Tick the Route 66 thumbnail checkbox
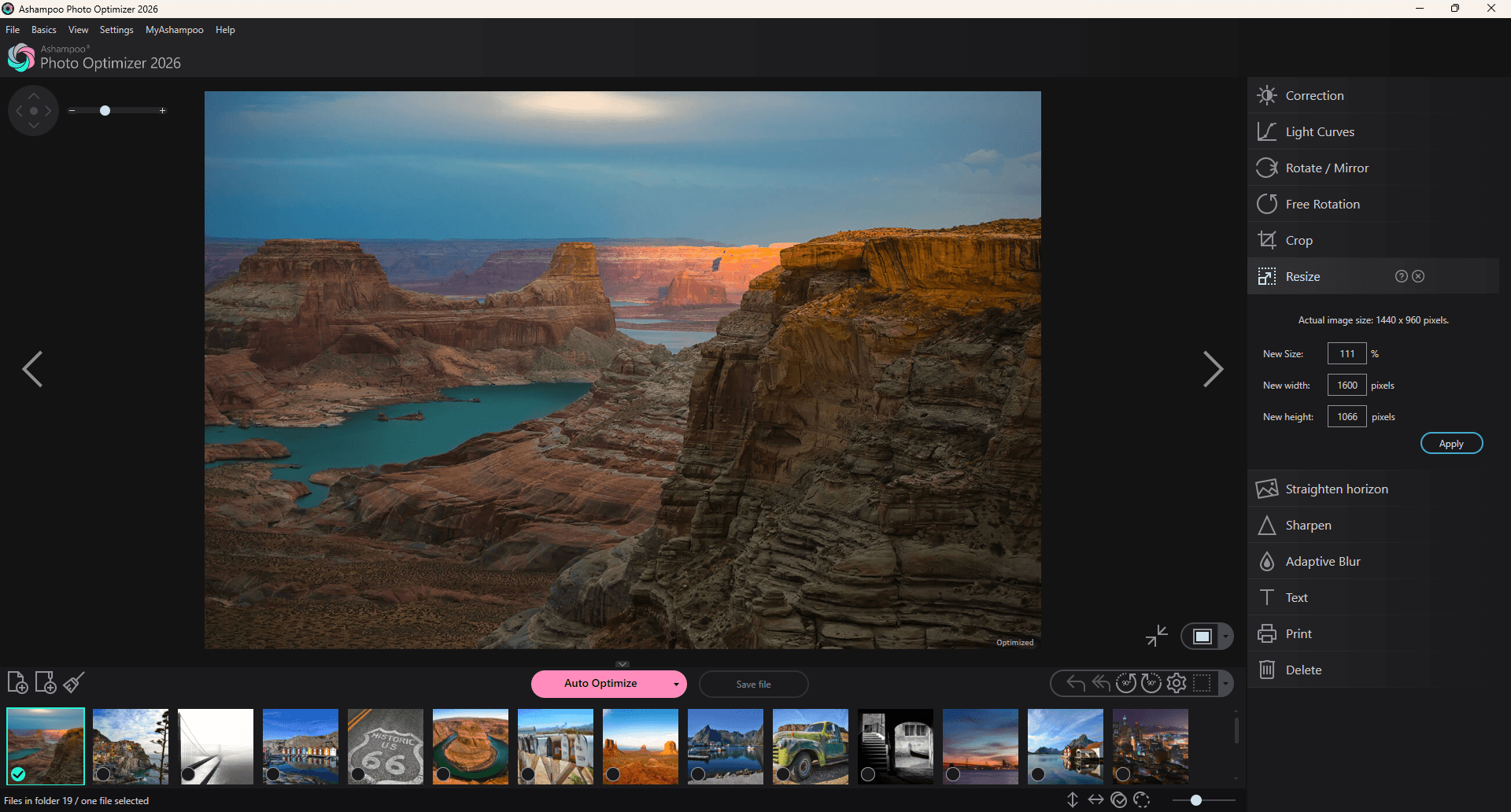Image resolution: width=1511 pixels, height=812 pixels. point(358,774)
